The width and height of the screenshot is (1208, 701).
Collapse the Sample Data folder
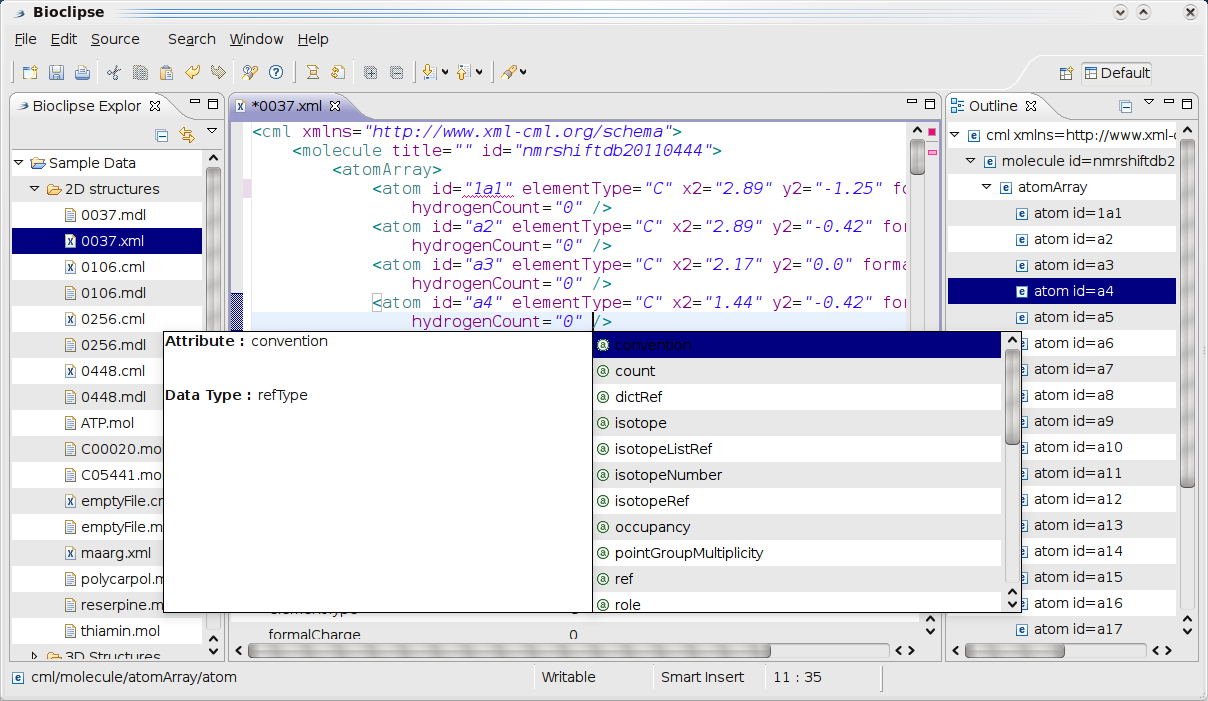pyautogui.click(x=19, y=163)
